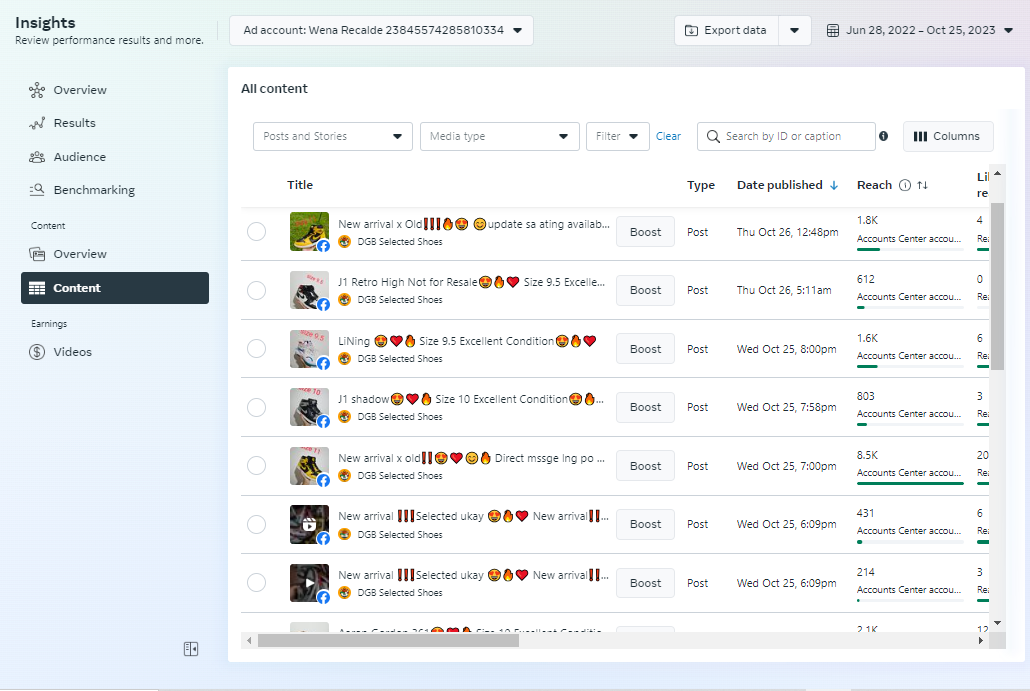Click the Content table icon in sidebar

click(37, 288)
